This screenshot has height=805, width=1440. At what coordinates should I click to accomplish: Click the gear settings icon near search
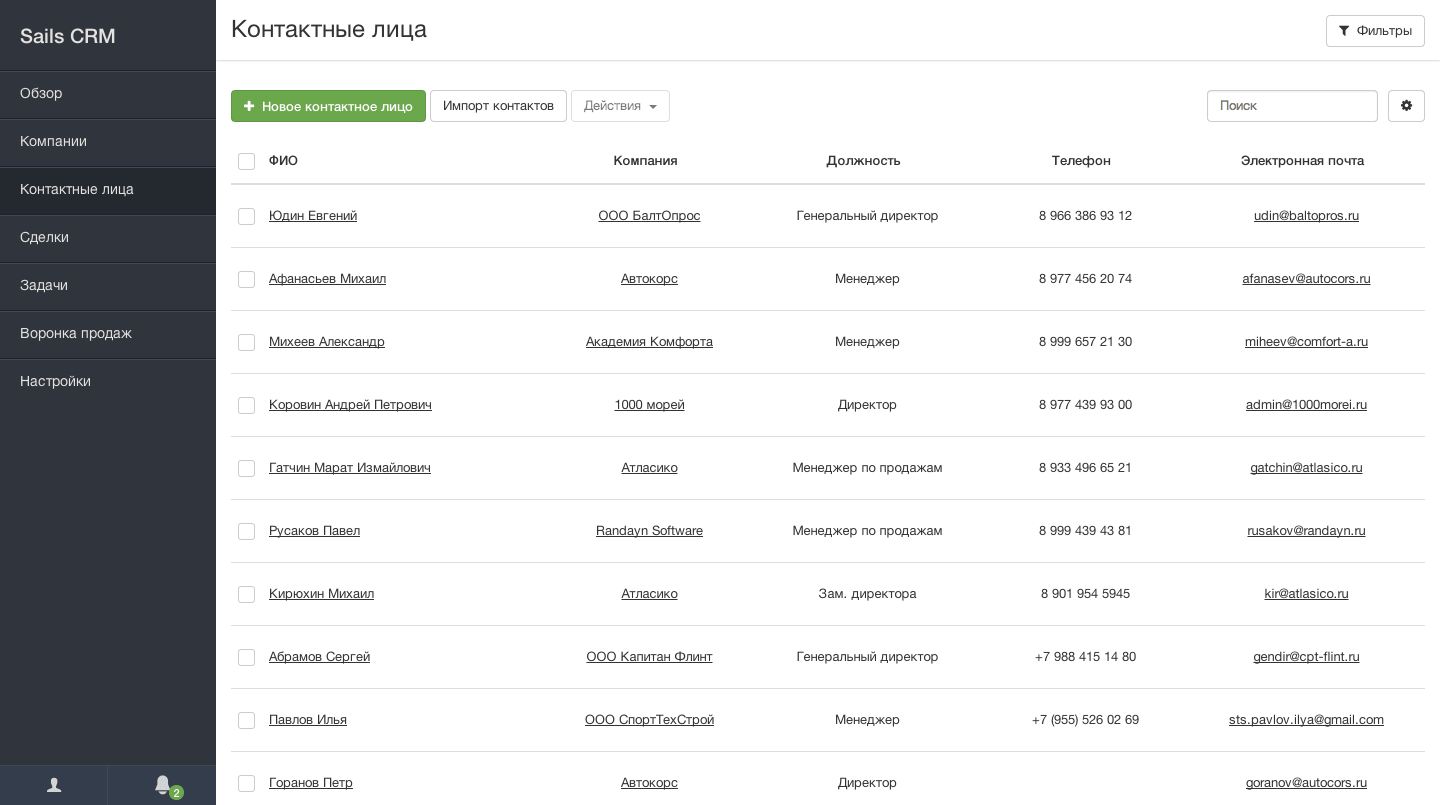point(1406,106)
